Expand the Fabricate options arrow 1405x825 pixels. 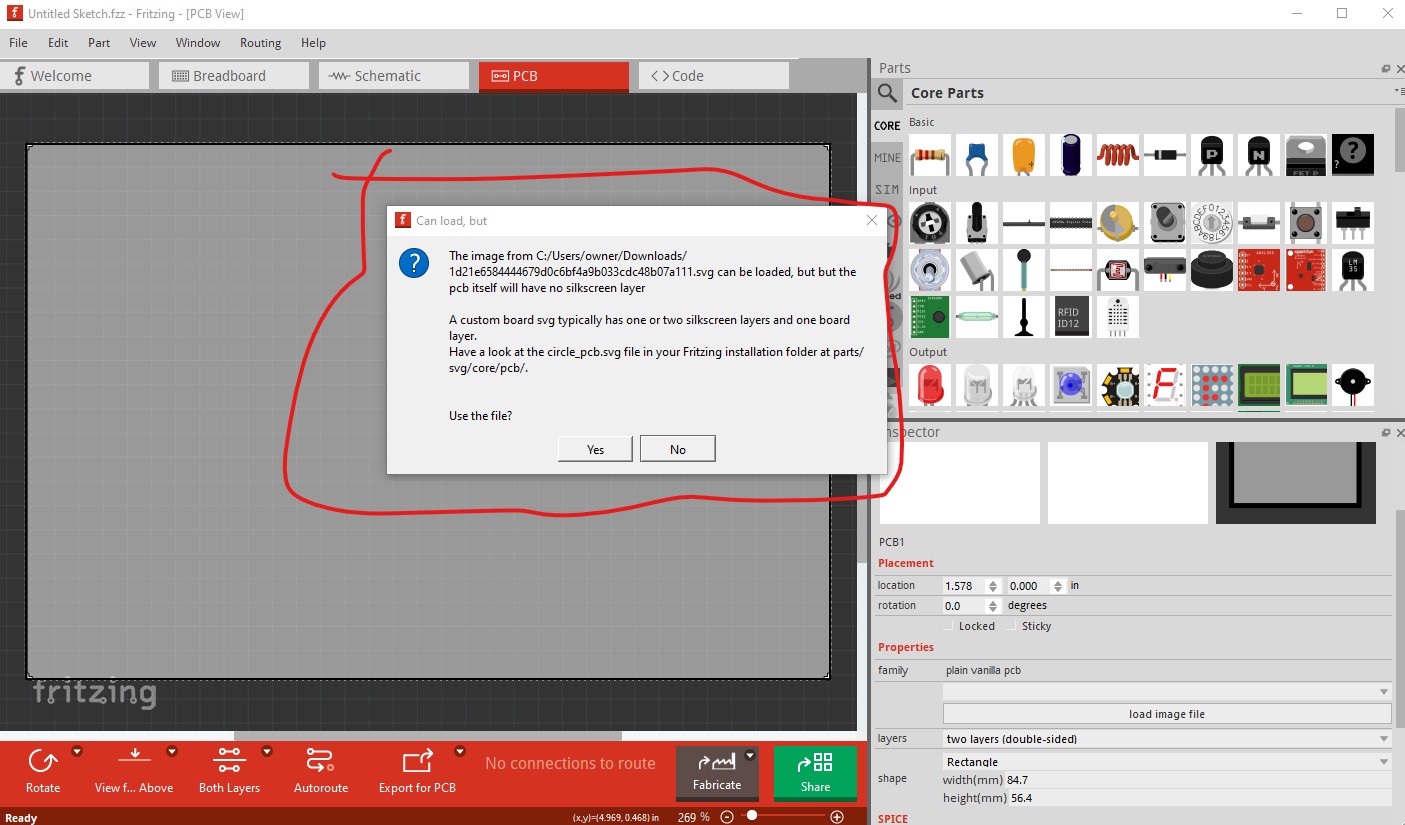tap(750, 756)
